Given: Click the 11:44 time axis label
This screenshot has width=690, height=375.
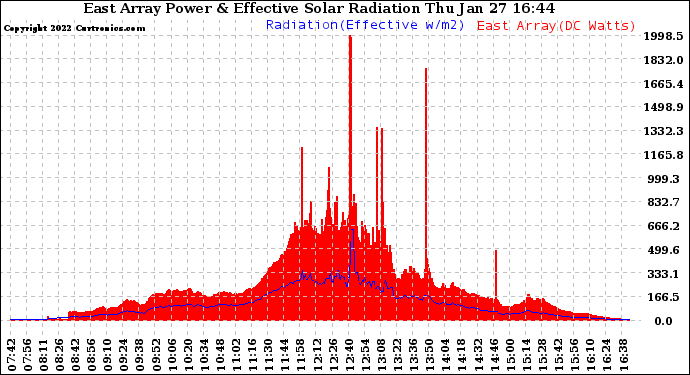Looking at the screenshot, I should pos(285,355).
